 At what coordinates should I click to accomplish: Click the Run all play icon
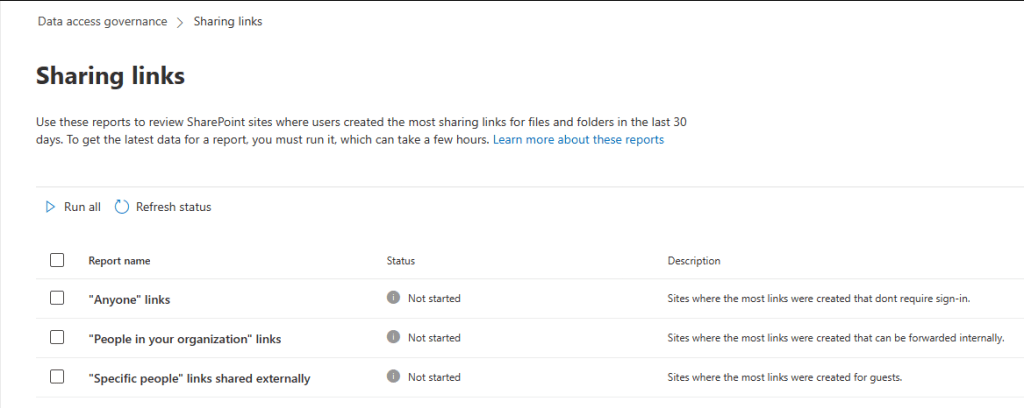[x=49, y=207]
